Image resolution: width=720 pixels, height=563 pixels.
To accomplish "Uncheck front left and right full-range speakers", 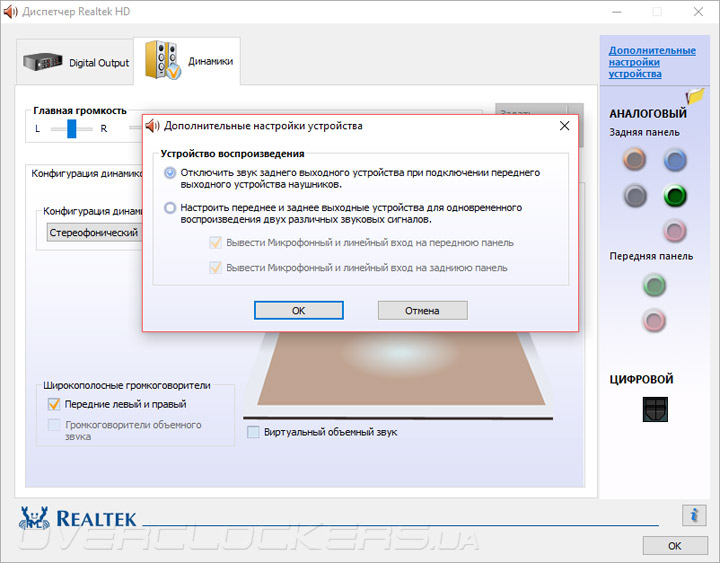I will tap(54, 404).
